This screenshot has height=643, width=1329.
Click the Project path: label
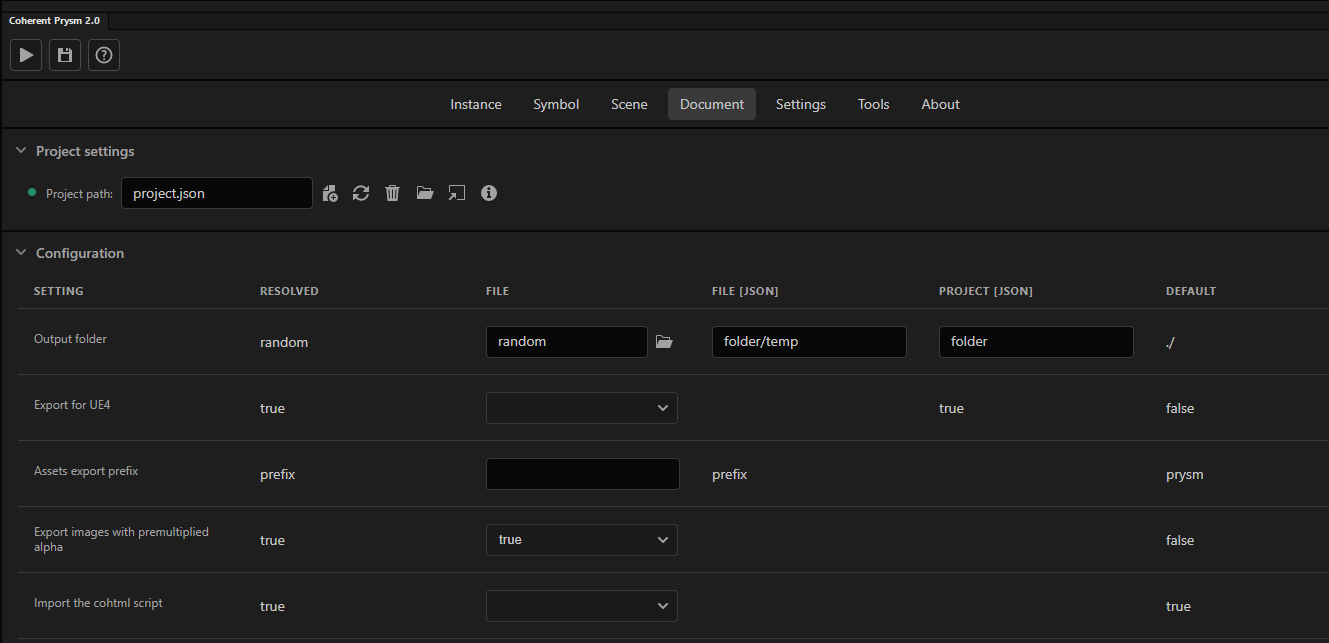pos(80,194)
